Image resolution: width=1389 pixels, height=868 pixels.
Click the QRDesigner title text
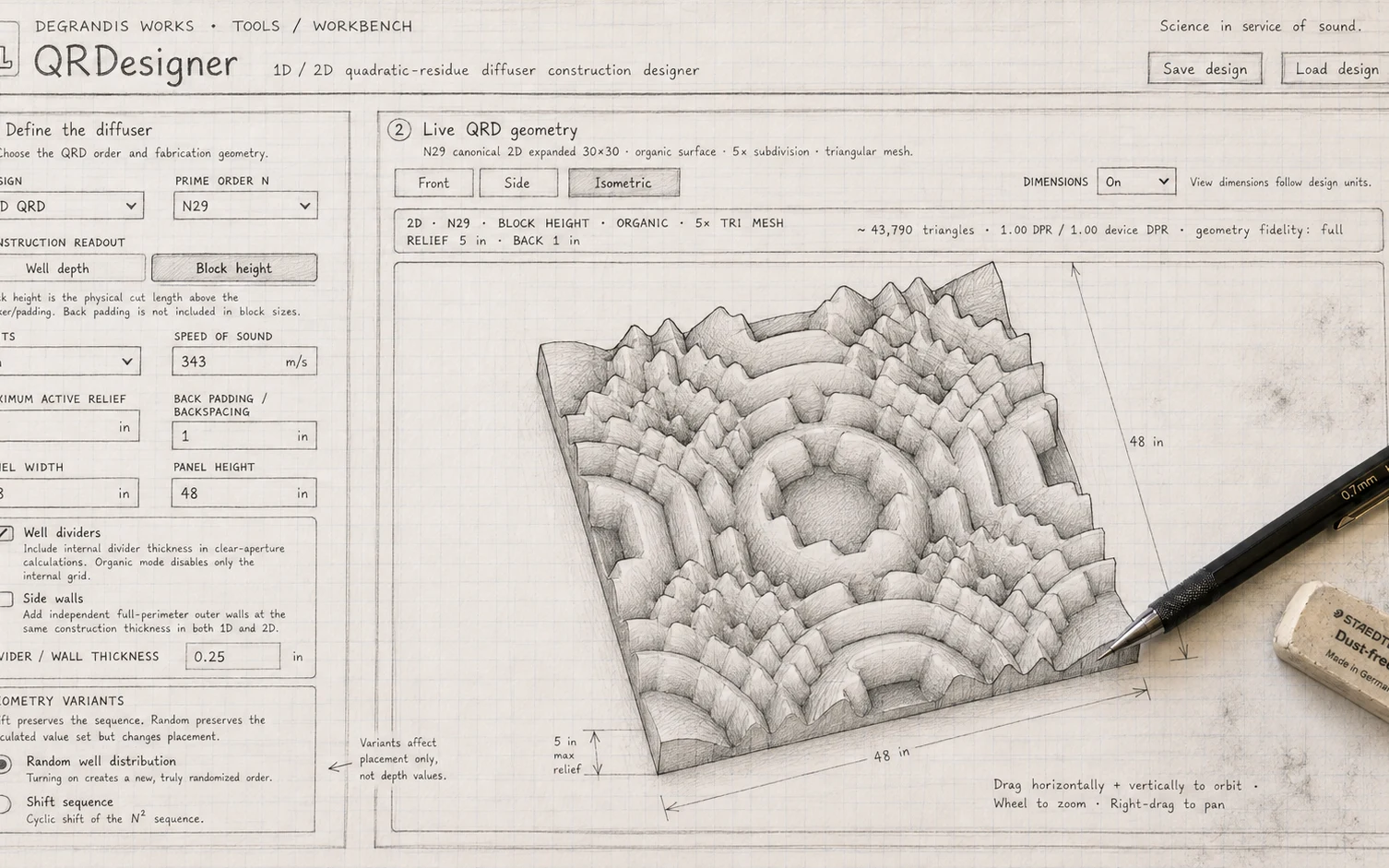tap(136, 64)
